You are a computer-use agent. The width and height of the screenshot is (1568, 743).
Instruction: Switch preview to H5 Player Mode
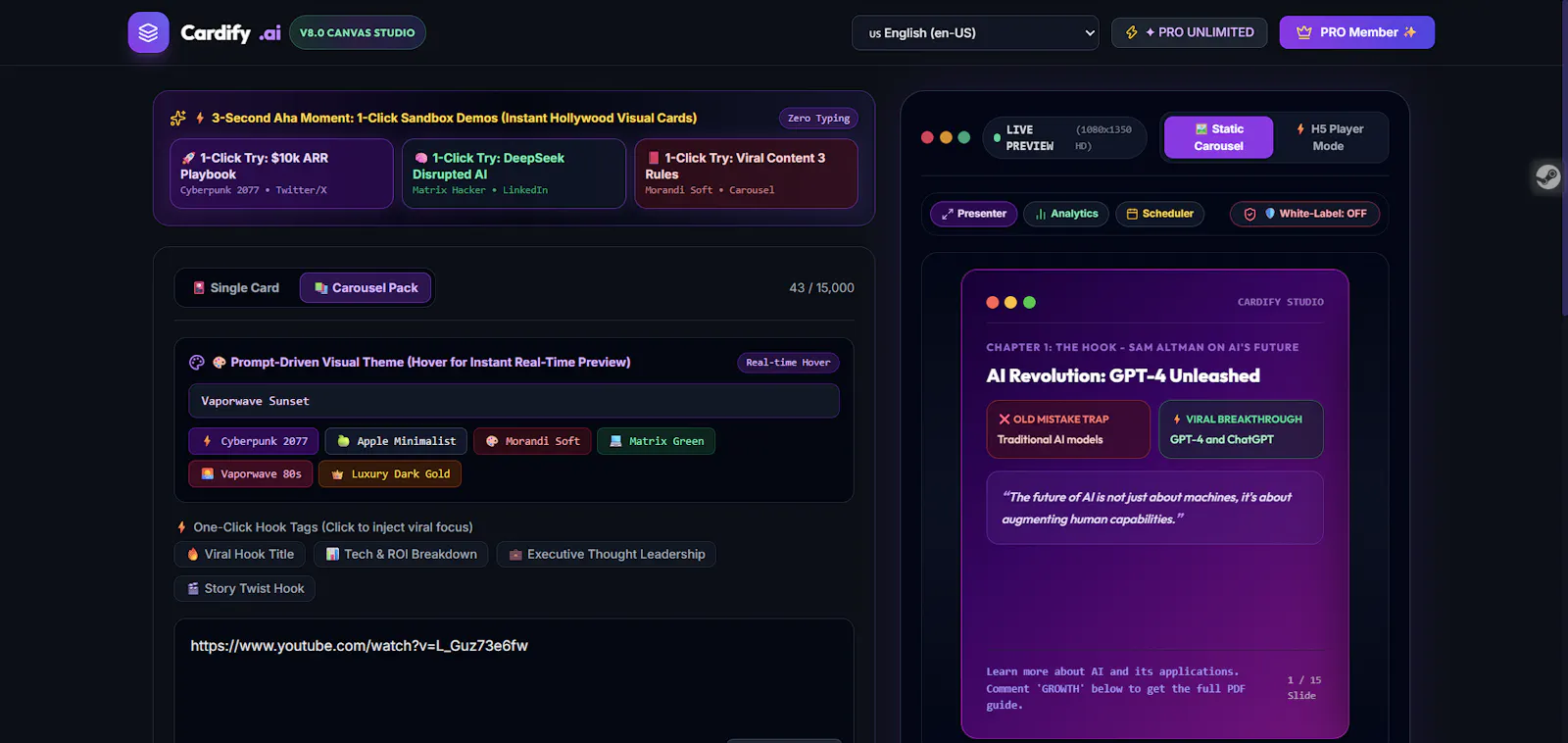(x=1330, y=137)
